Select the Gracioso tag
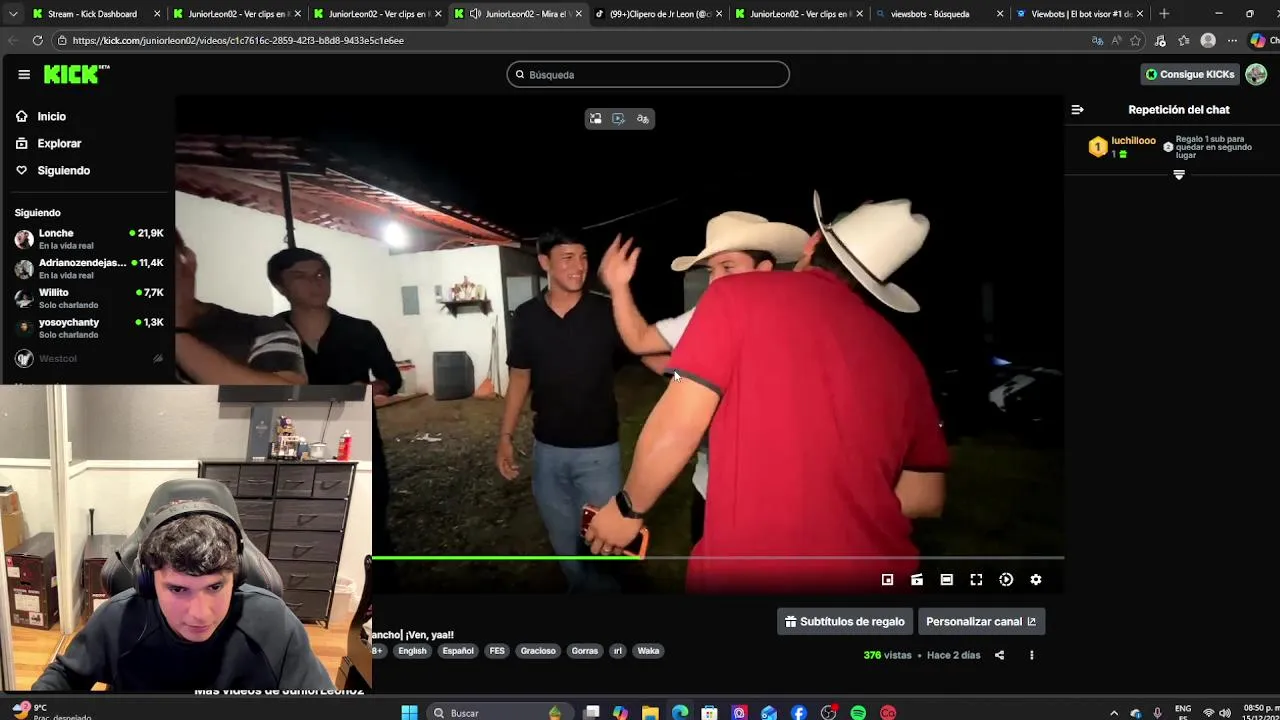This screenshot has width=1280, height=720. (538, 651)
